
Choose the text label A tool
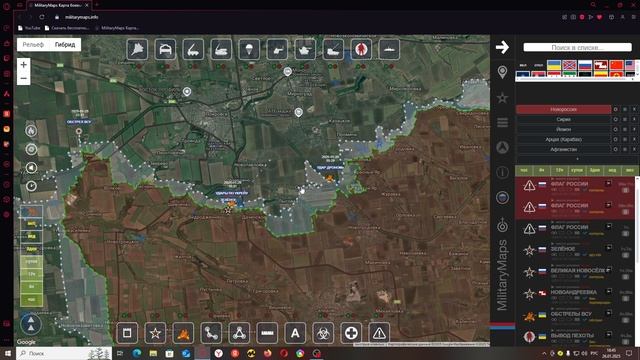[295, 333]
